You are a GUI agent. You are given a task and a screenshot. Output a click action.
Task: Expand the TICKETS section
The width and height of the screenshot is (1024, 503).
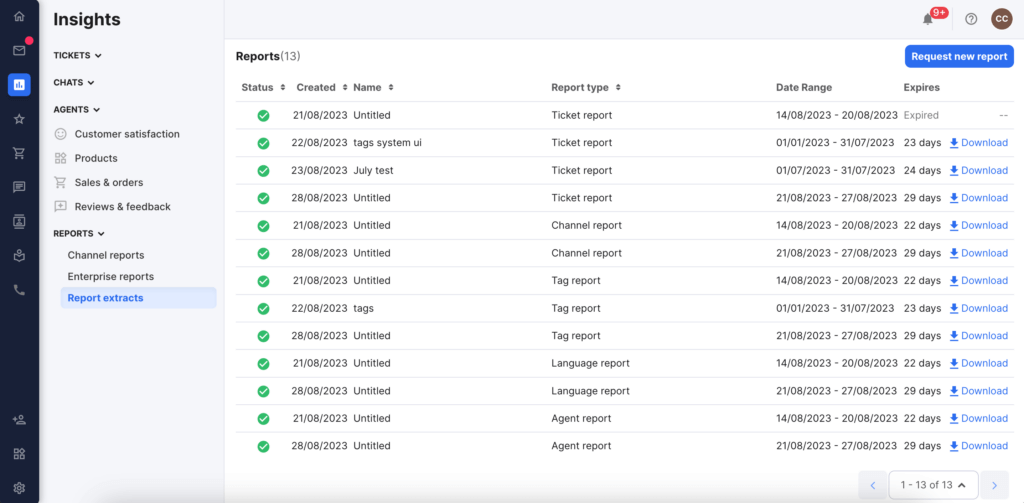(x=77, y=56)
